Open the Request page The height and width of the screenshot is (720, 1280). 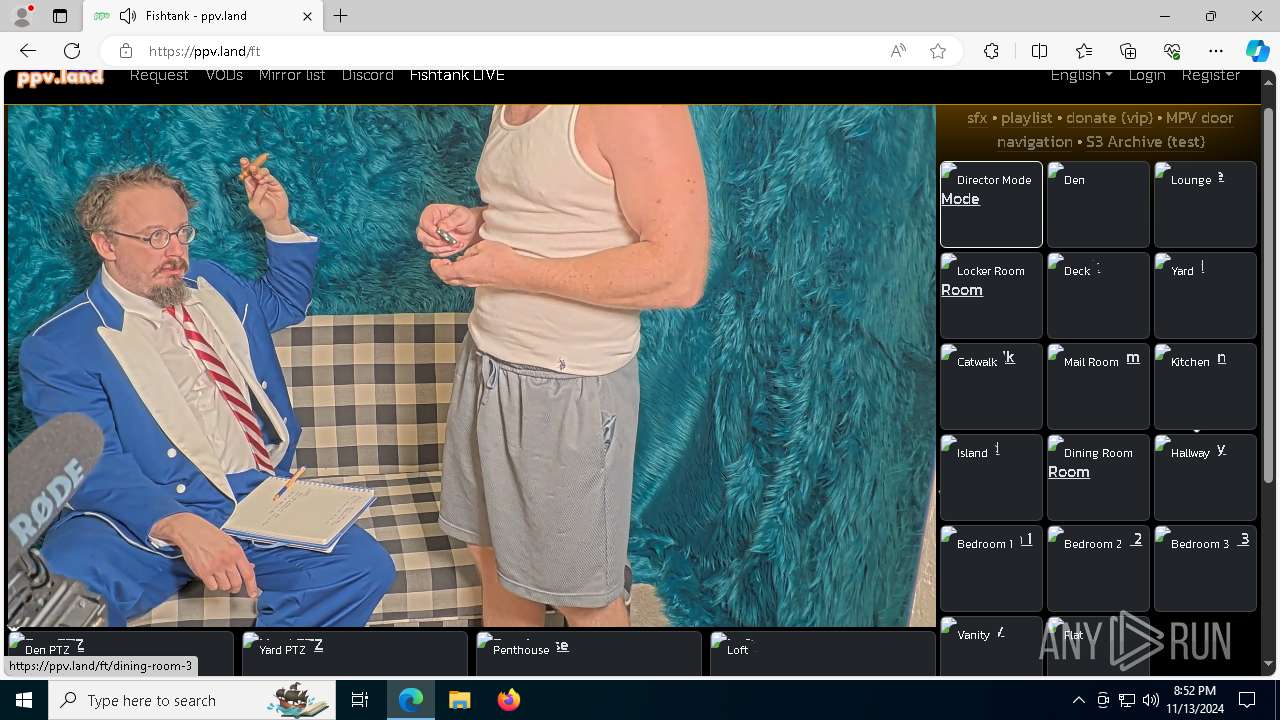(159, 75)
